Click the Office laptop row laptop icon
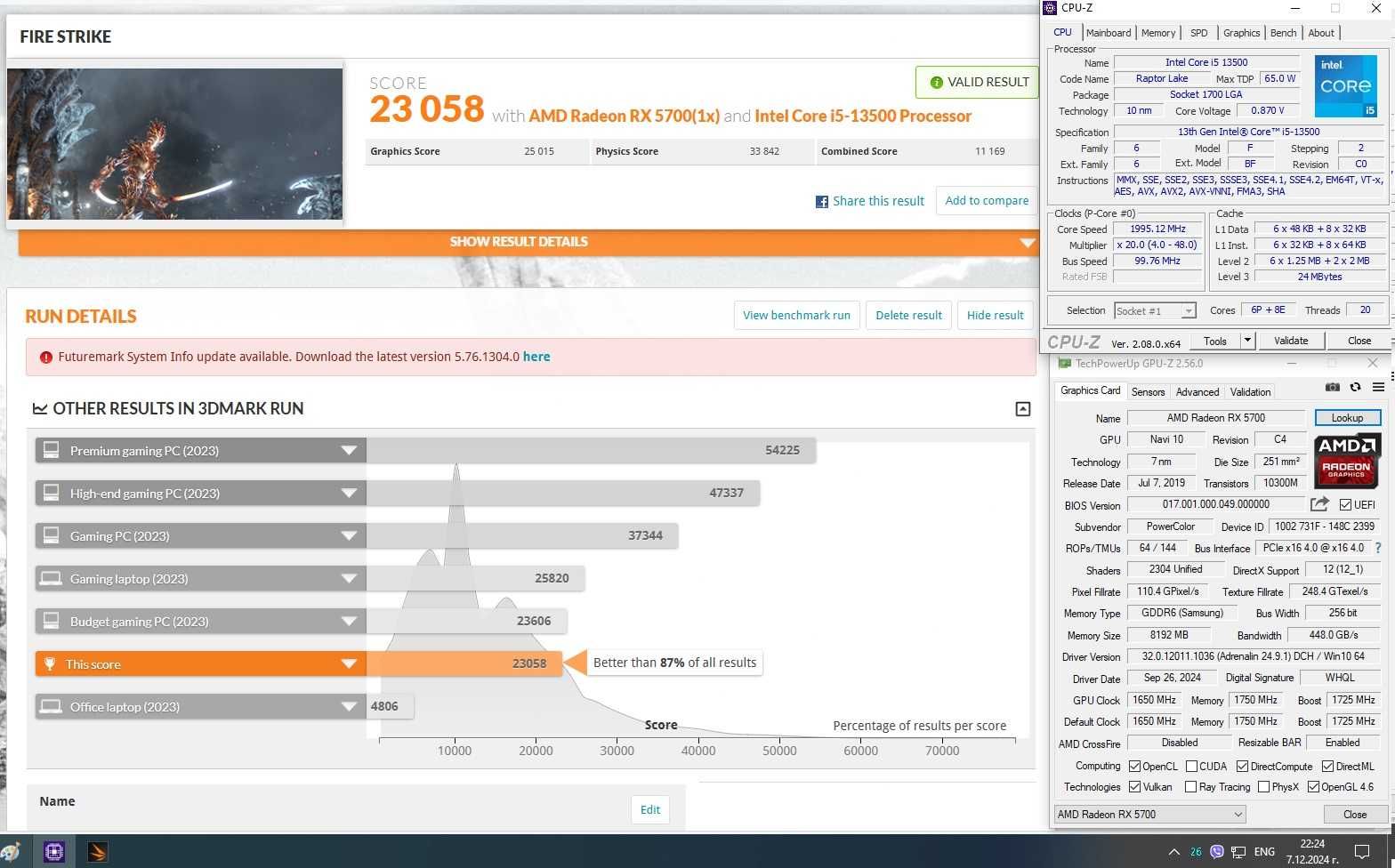The width and height of the screenshot is (1395, 868). pos(52,706)
